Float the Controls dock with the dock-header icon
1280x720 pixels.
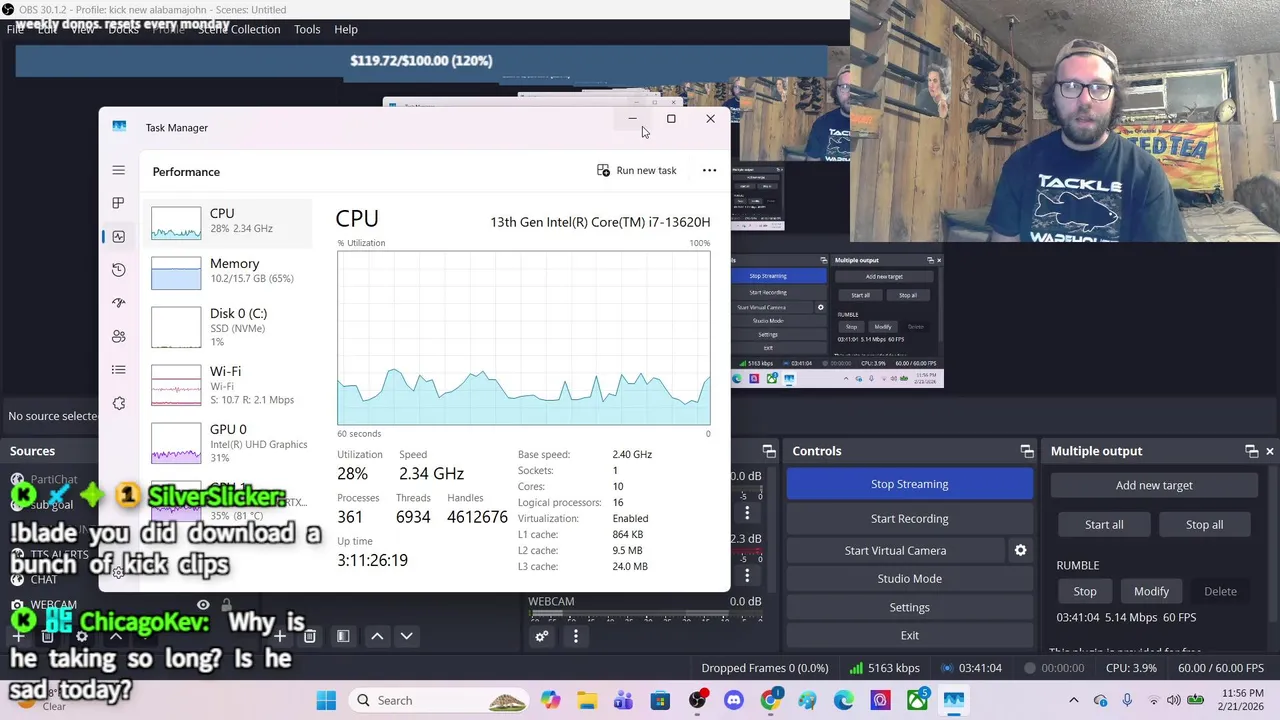(x=1027, y=451)
